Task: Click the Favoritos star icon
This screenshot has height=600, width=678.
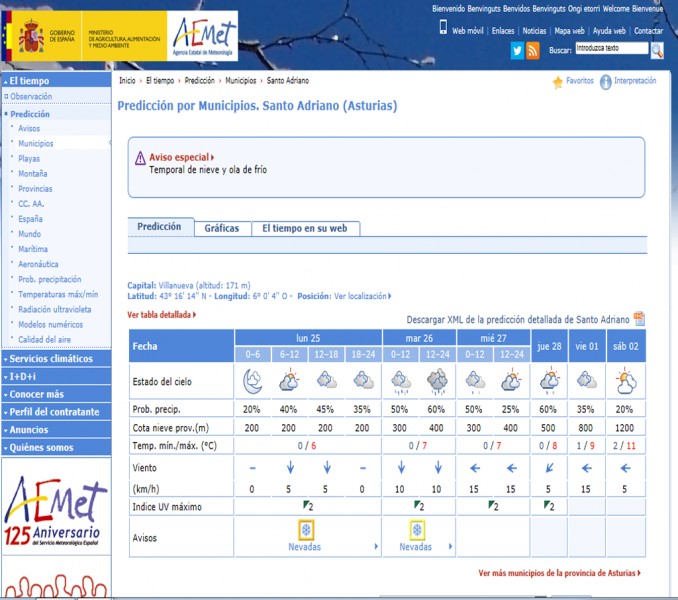Action: click(x=558, y=82)
